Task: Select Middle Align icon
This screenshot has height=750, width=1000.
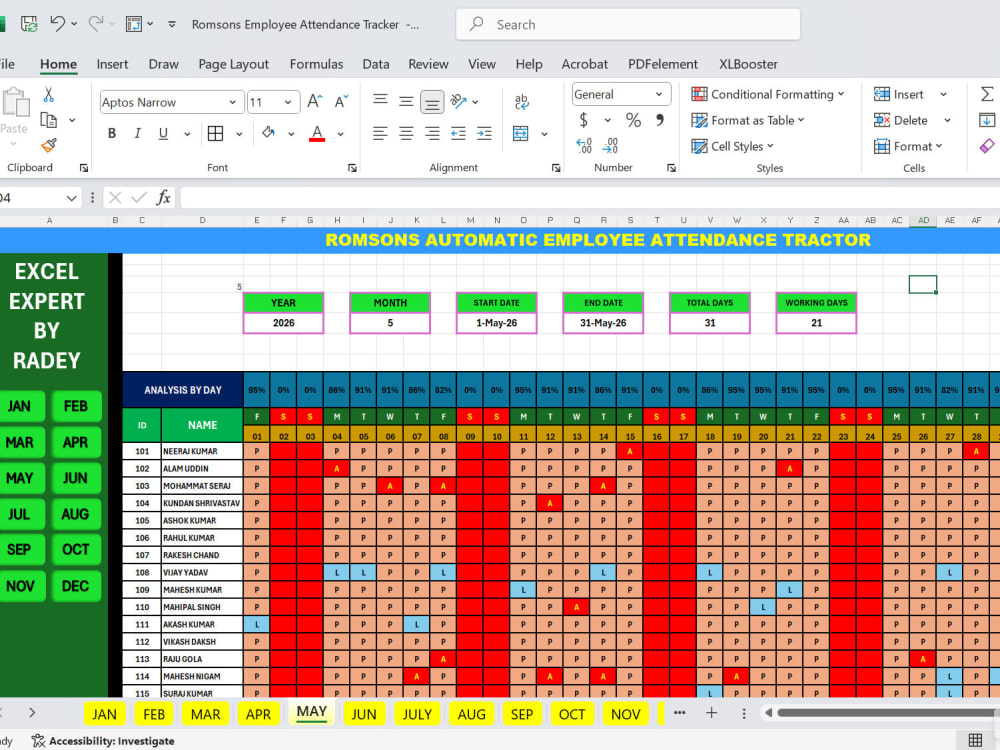Action: [x=406, y=101]
